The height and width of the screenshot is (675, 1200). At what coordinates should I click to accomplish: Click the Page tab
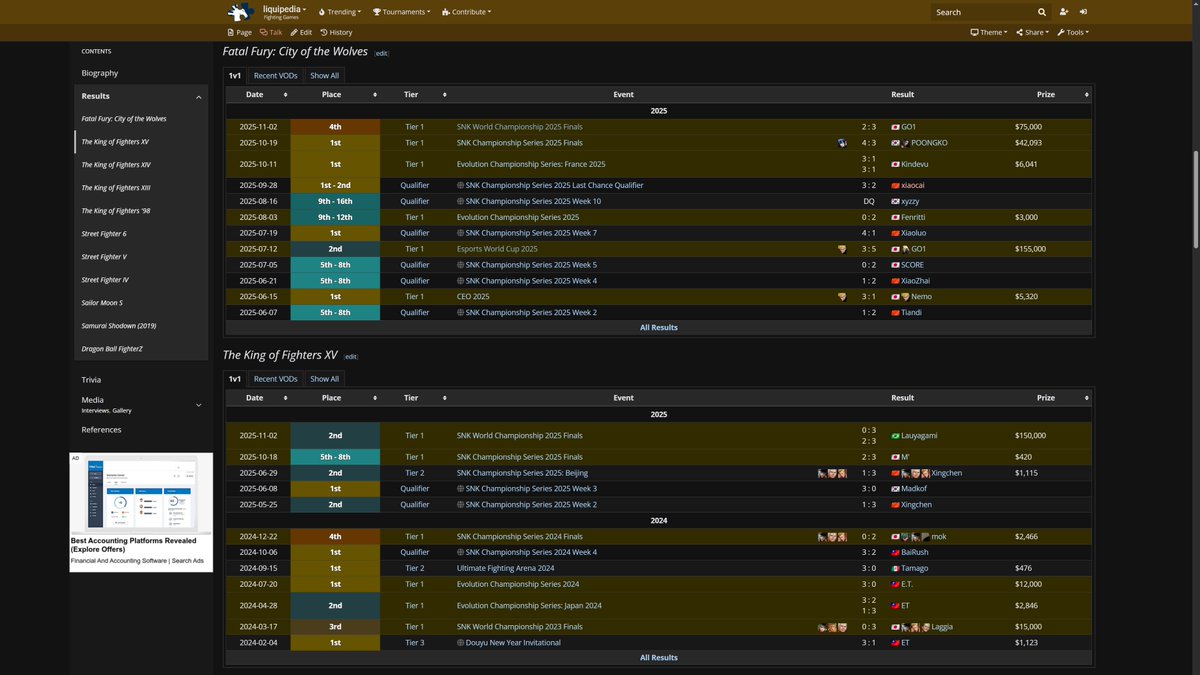[239, 32]
